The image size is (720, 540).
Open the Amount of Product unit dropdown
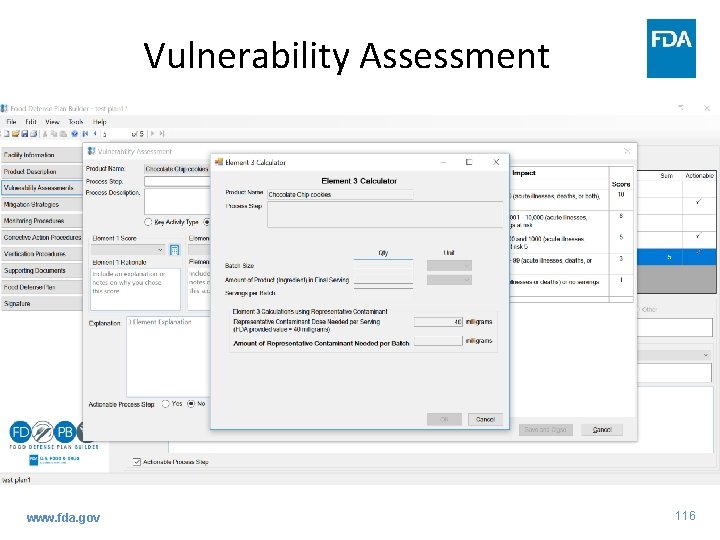(449, 280)
